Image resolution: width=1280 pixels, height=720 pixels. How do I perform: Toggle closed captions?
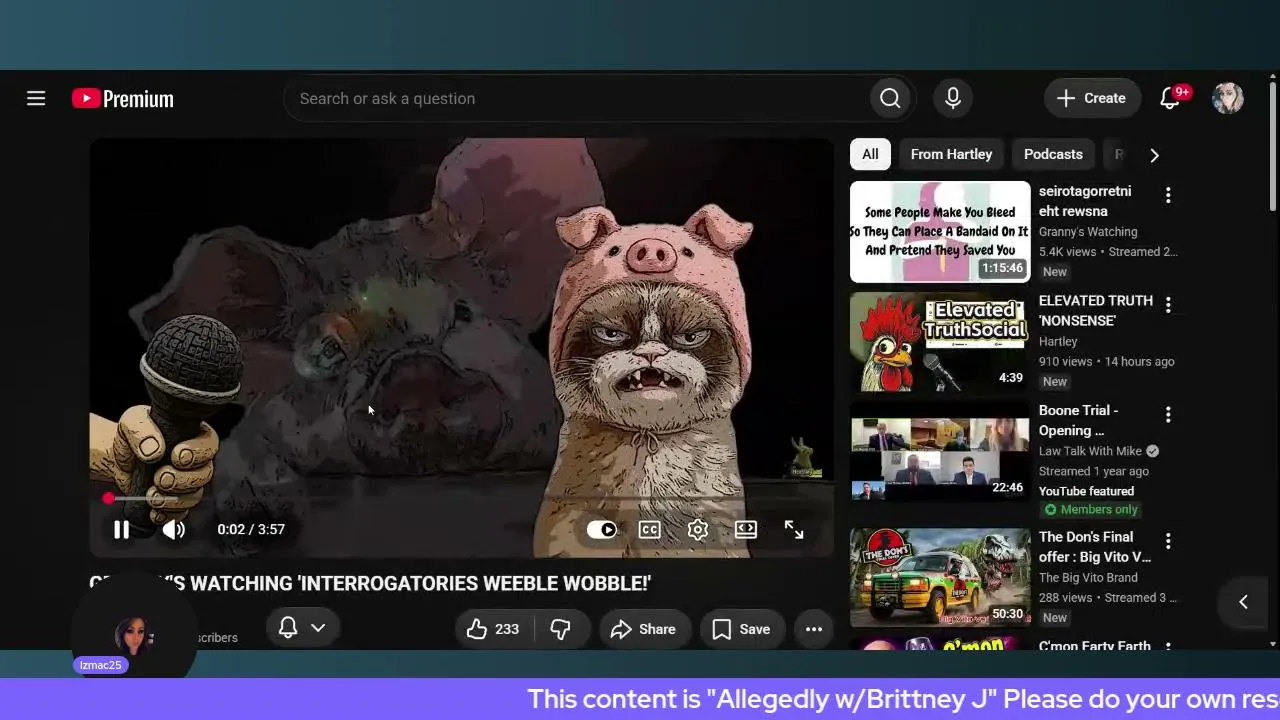tap(650, 529)
